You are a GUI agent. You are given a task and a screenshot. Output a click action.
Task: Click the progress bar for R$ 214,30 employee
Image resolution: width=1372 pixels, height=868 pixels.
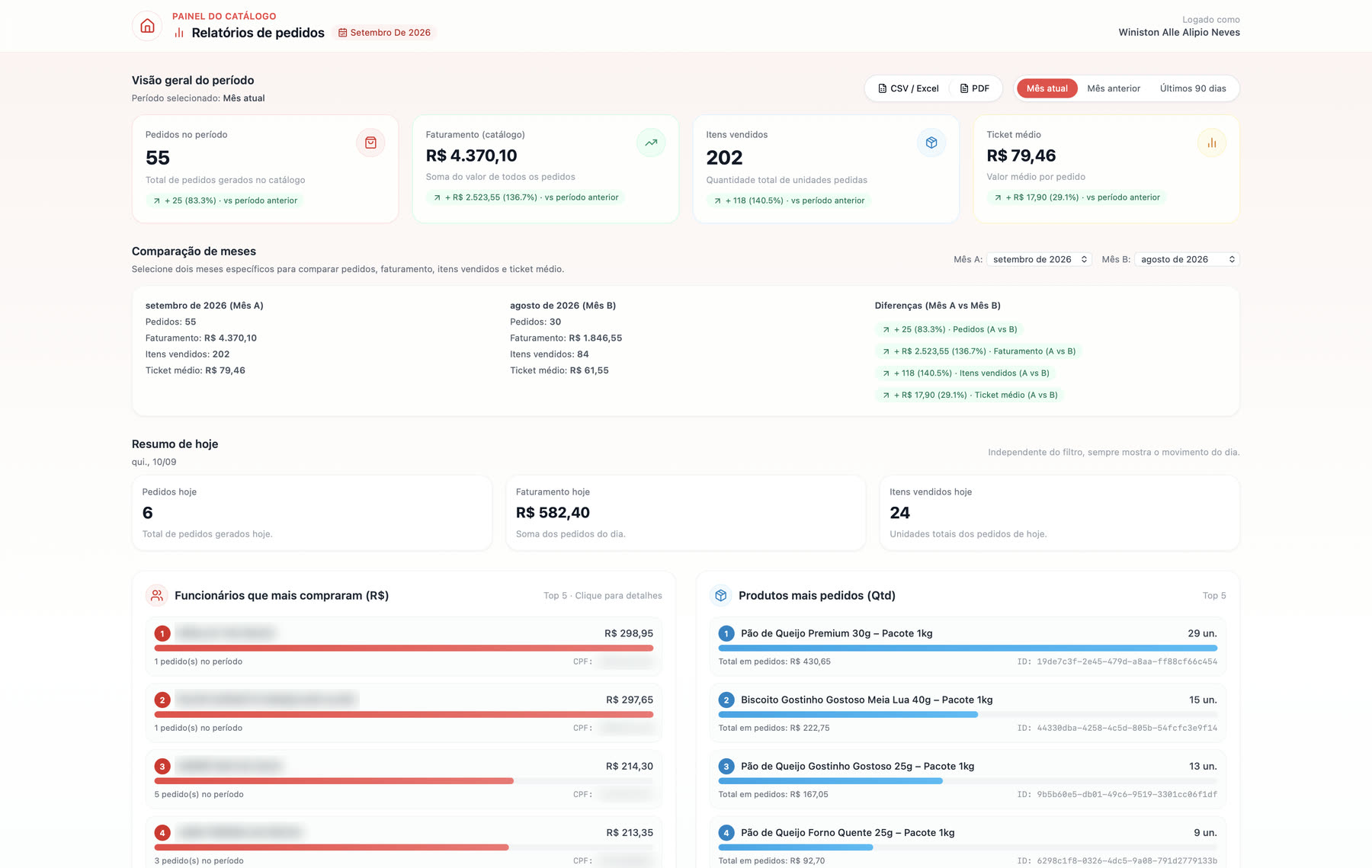click(404, 780)
